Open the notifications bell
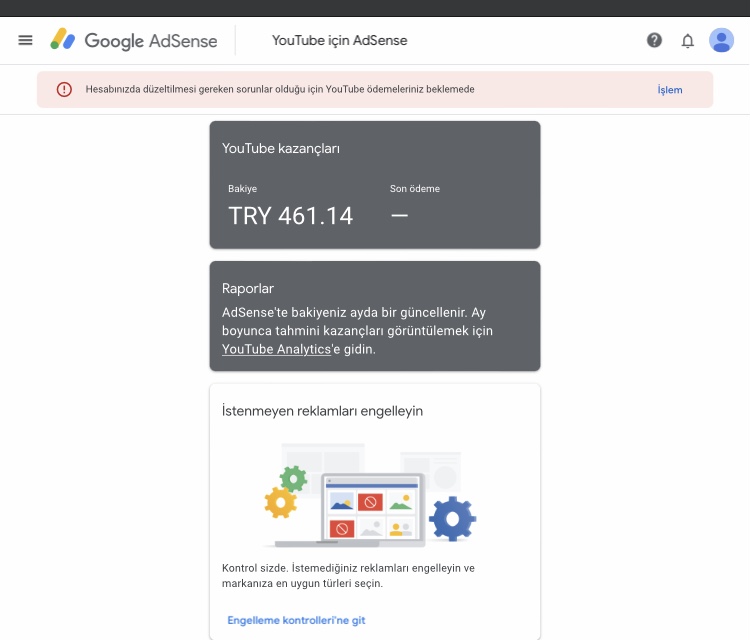This screenshot has width=750, height=640. tap(687, 41)
